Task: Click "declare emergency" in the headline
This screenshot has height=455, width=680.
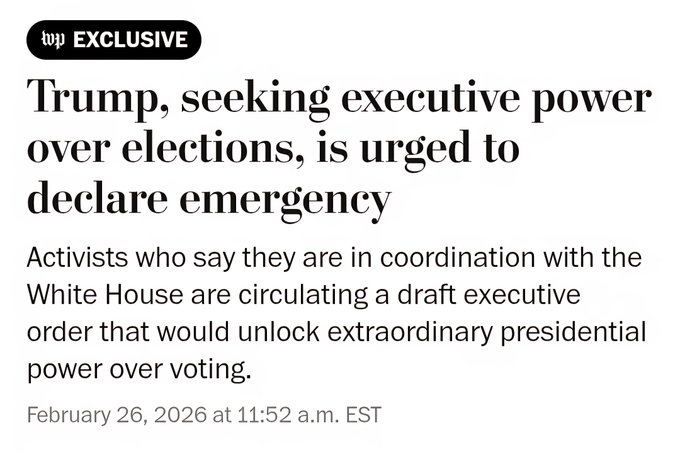Action: pyautogui.click(x=209, y=199)
